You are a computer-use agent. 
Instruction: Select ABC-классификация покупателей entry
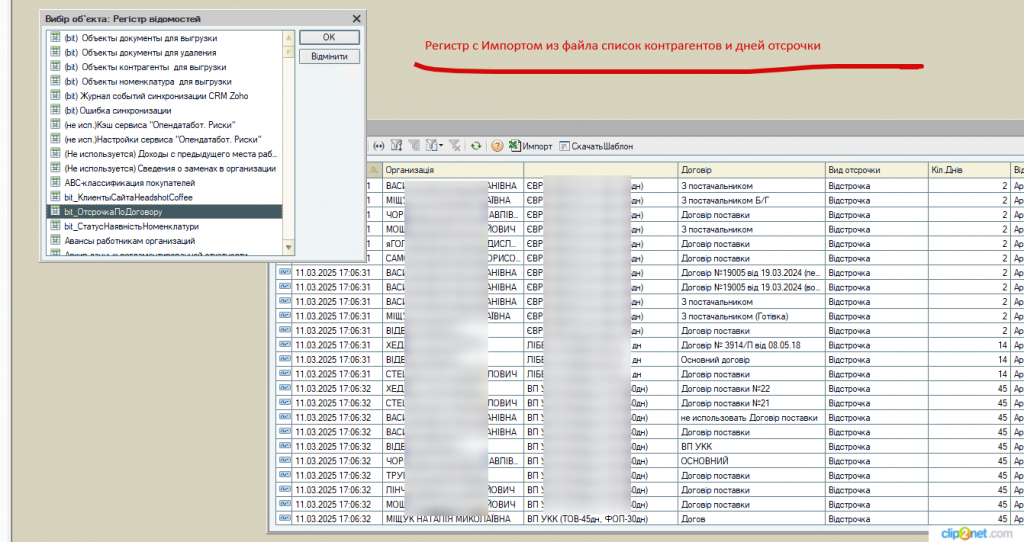165,183
